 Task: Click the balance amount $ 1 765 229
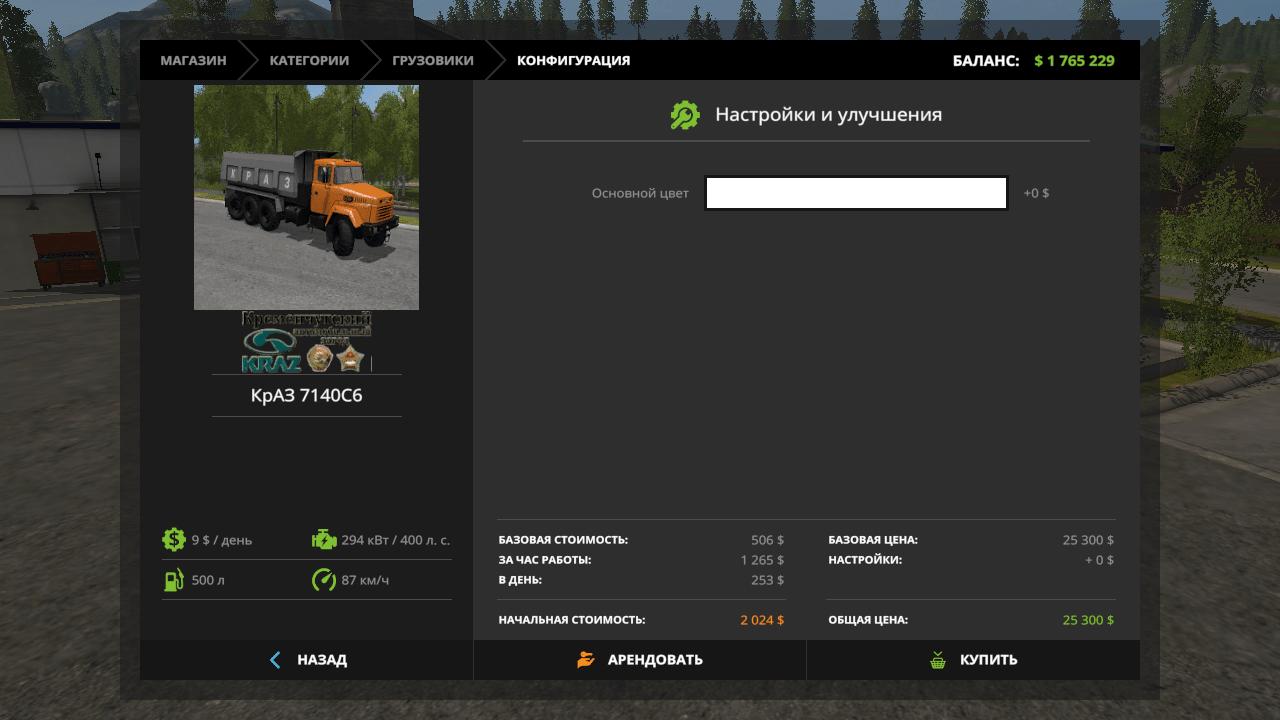[x=1074, y=61]
